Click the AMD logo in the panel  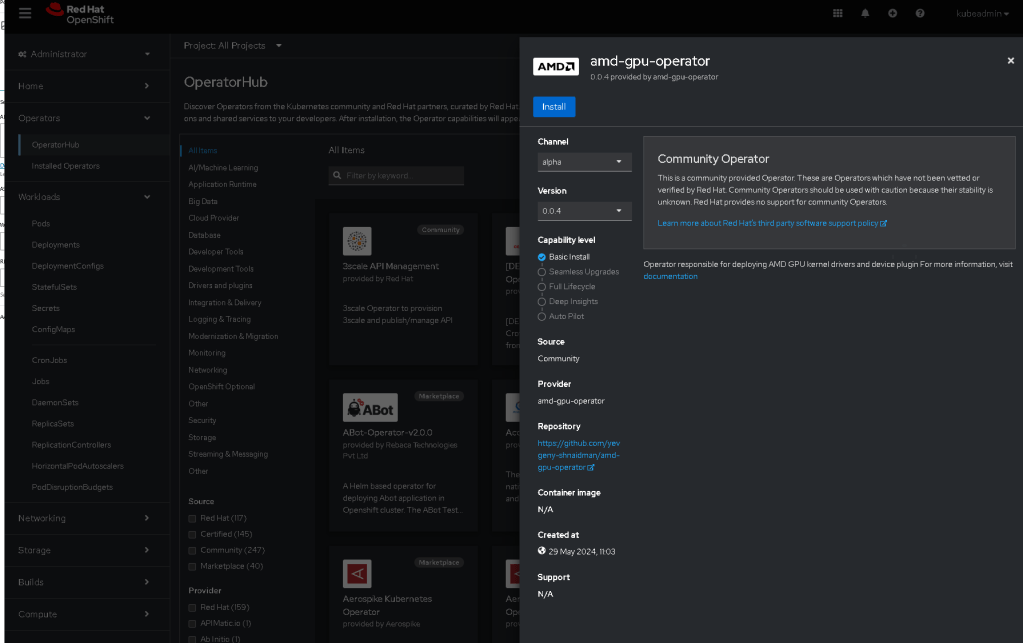coord(556,67)
